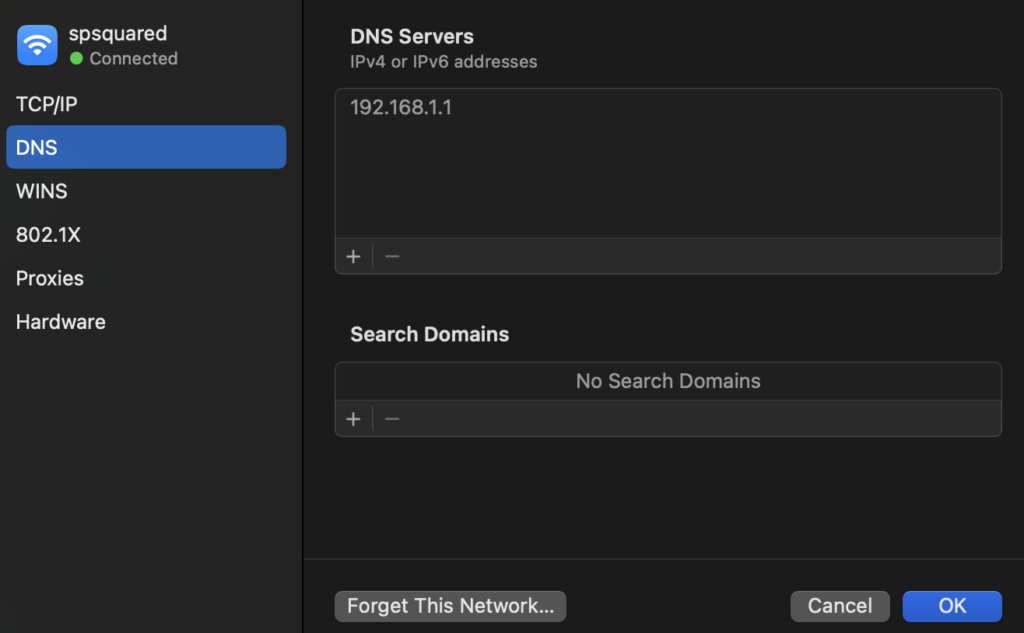Open the Proxies settings tab

pos(50,278)
